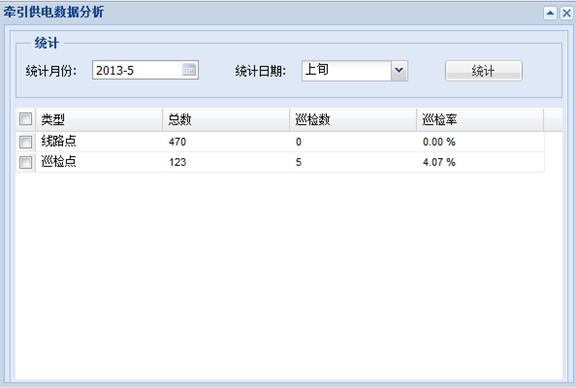Select the 巡检点 row name
Screen dimensions: 576x388
[x=58, y=161]
